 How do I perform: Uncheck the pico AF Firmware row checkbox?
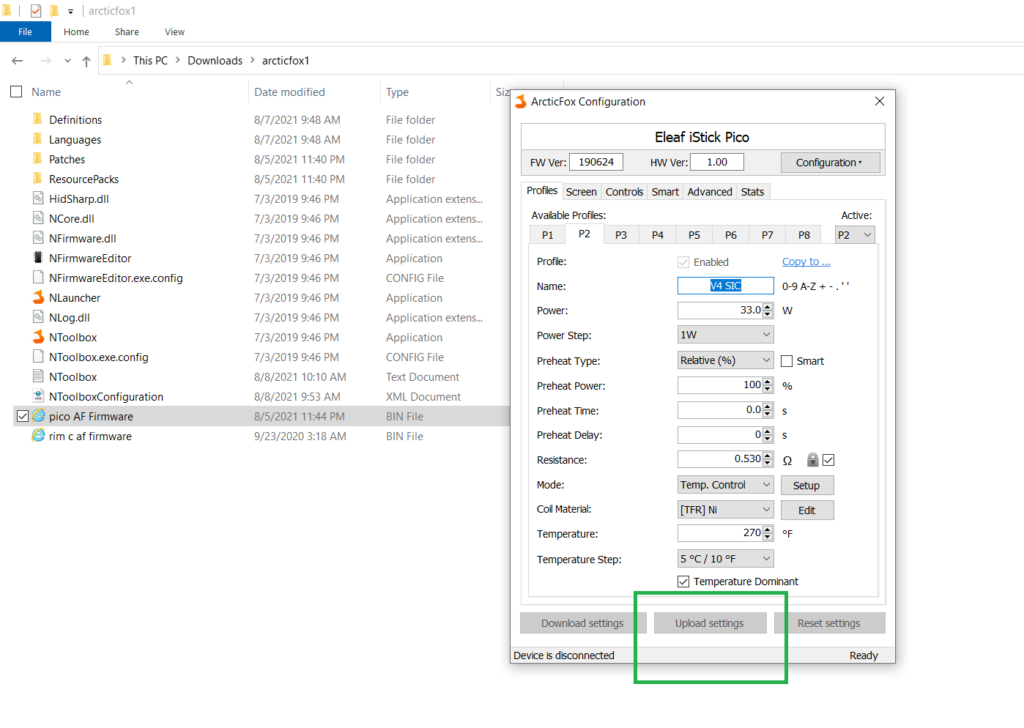tap(23, 416)
